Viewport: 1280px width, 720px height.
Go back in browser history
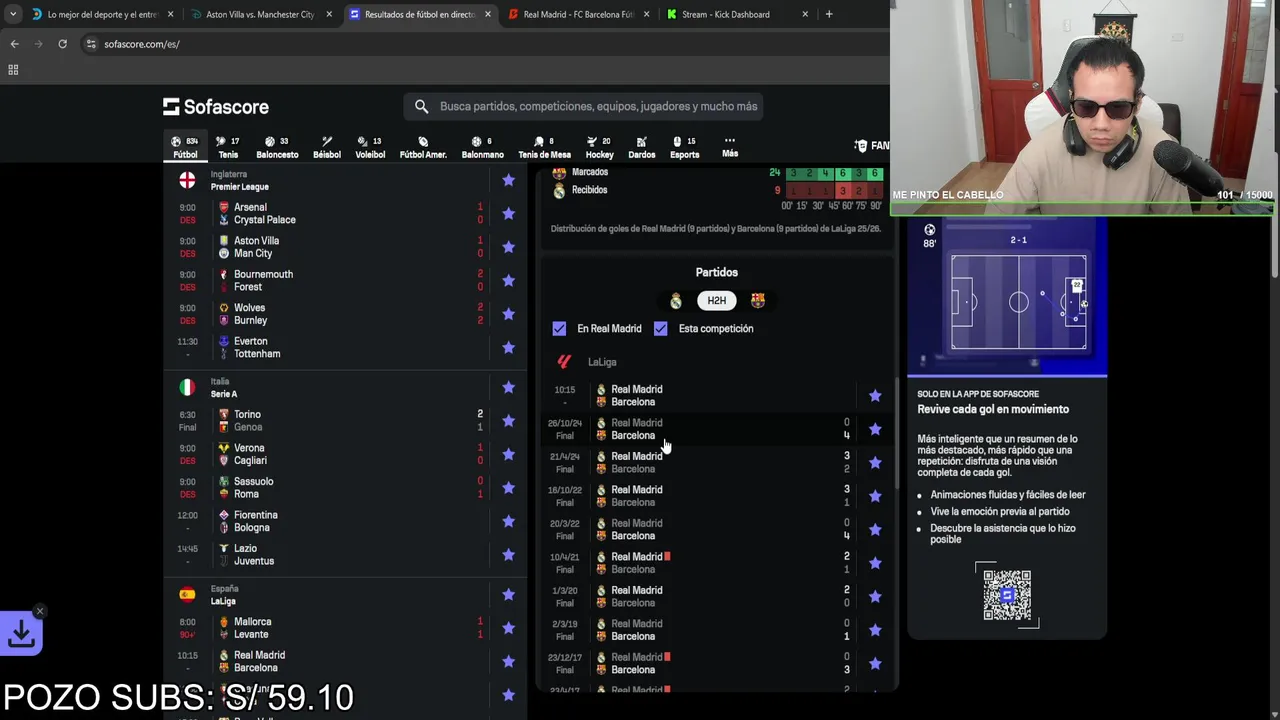14,44
